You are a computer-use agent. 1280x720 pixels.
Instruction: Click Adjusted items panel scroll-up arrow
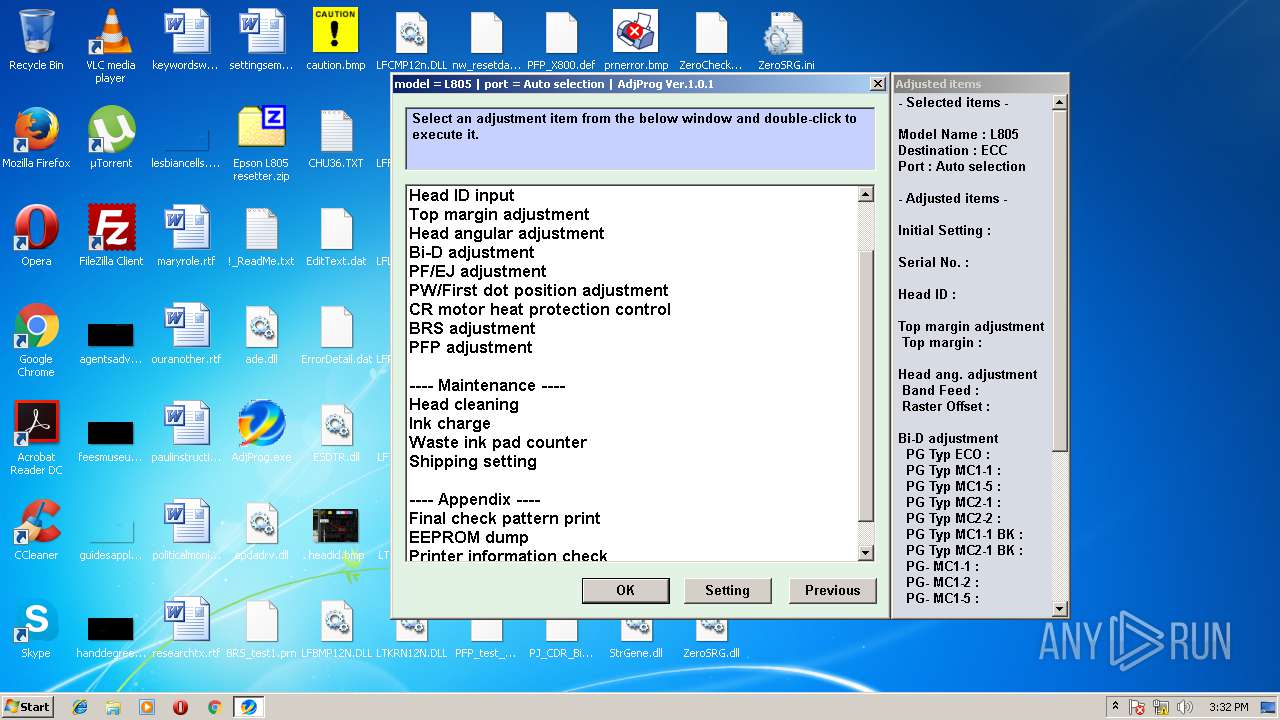click(x=1060, y=102)
